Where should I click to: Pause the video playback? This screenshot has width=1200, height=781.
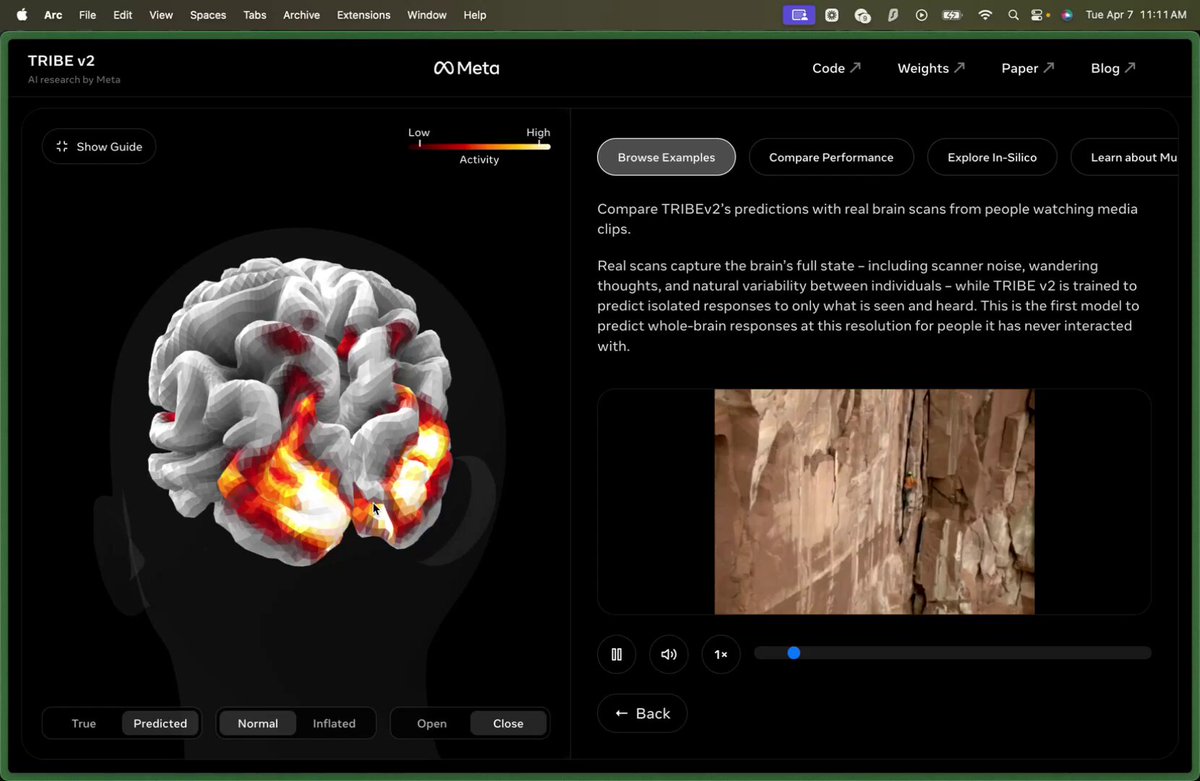pyautogui.click(x=617, y=655)
